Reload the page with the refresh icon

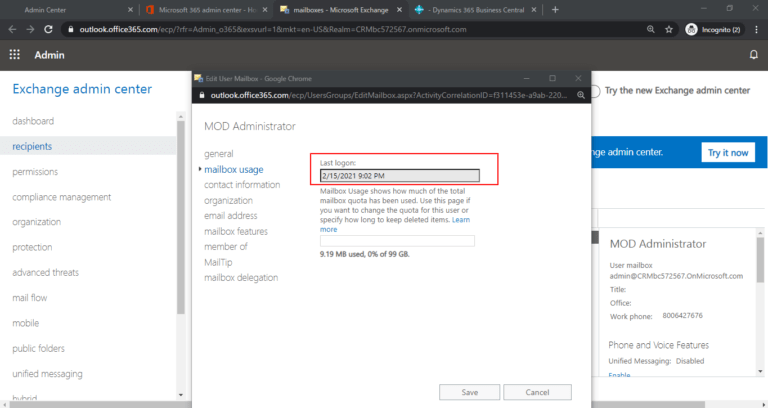point(48,29)
